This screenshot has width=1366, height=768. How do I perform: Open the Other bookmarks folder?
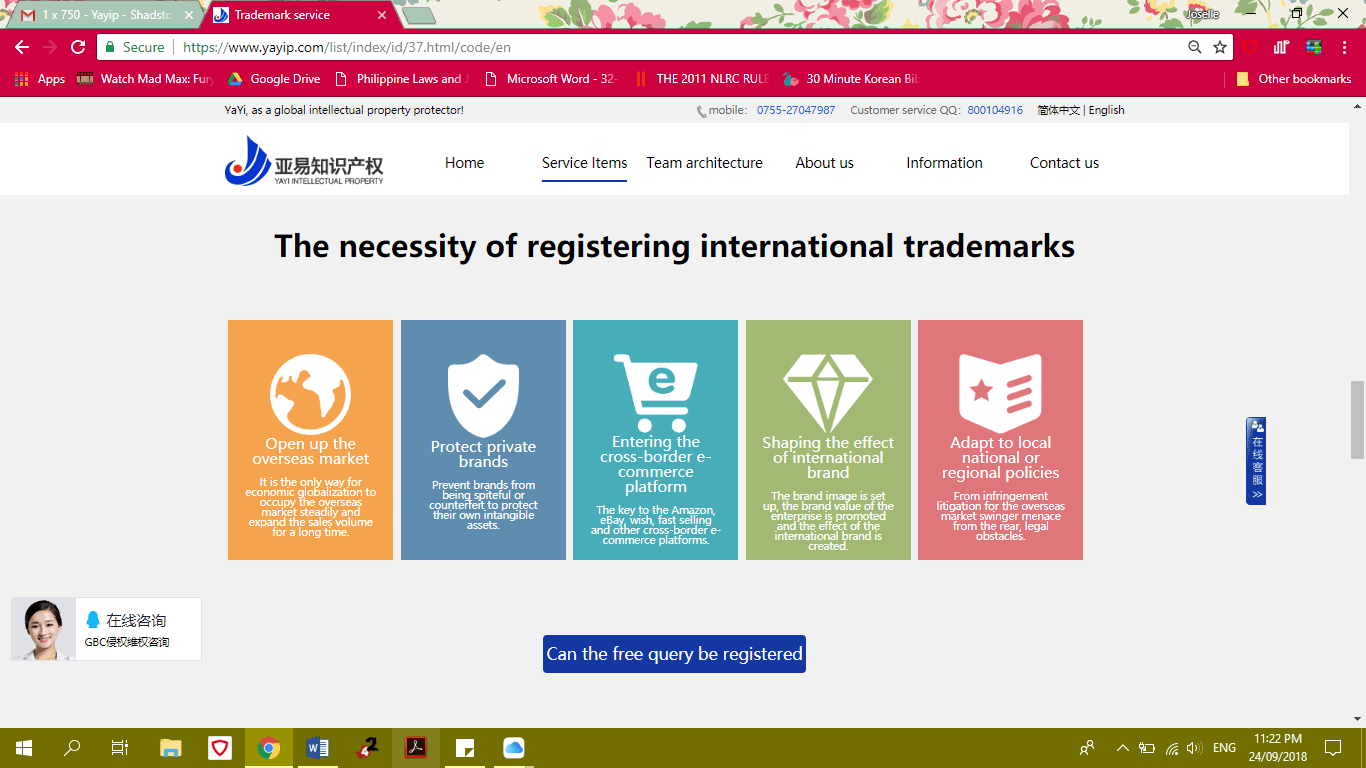[x=1294, y=79]
